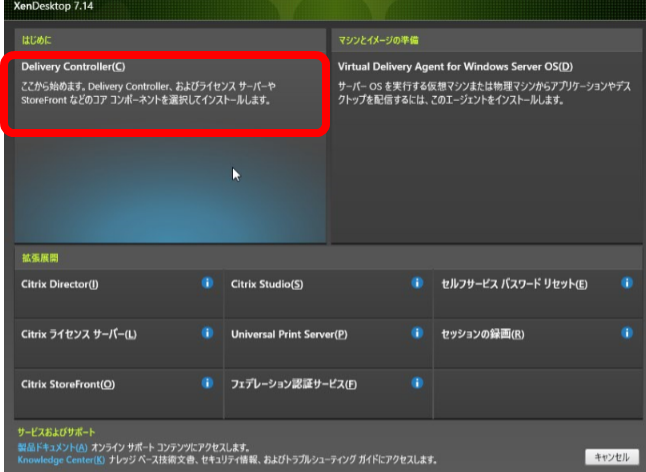
Task: Show info for Citrix ライセンス サーバー
Action: 207,333
